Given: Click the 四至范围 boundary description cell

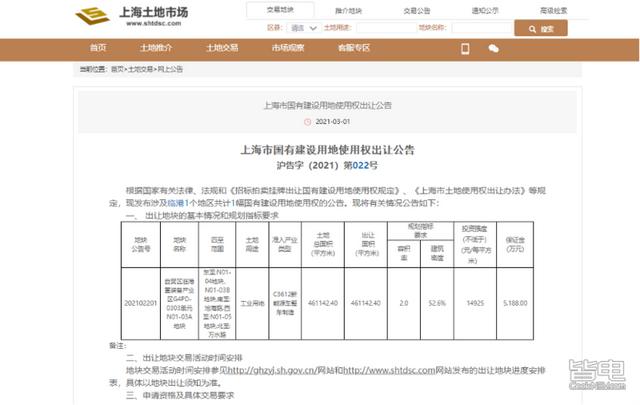Looking at the screenshot, I should pos(217,303).
